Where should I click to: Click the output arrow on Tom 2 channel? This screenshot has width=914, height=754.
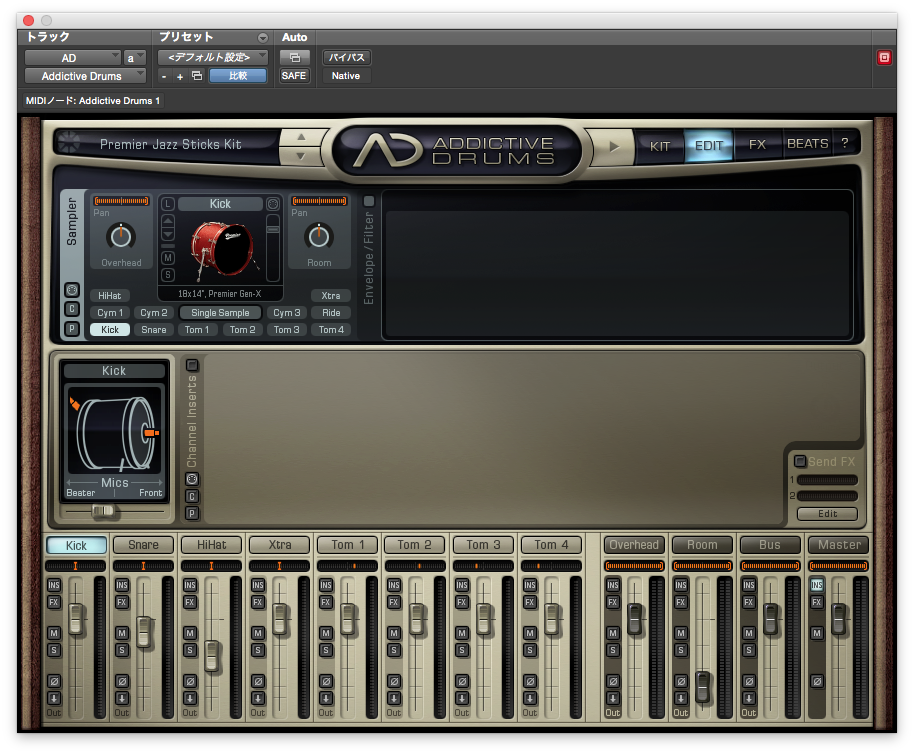pos(394,698)
